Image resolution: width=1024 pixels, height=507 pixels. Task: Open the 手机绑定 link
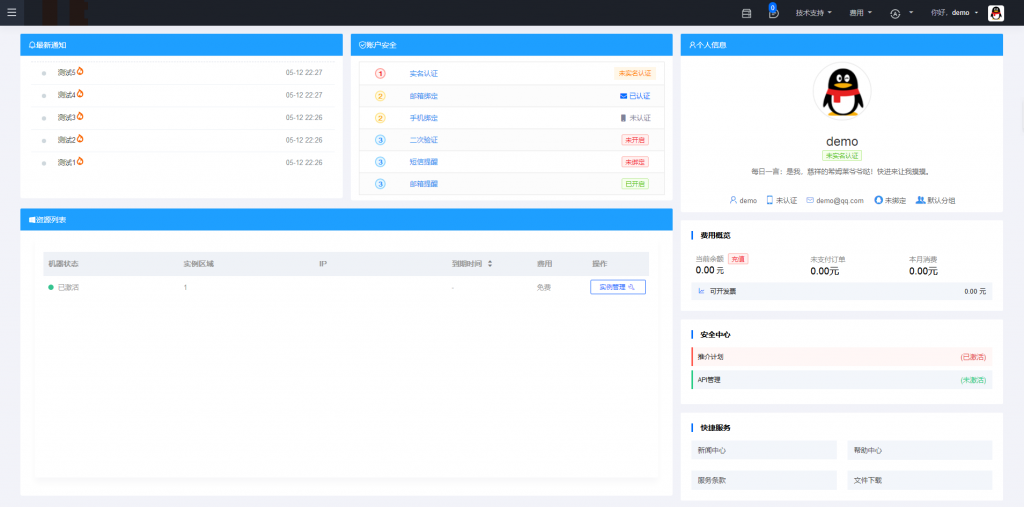pyautogui.click(x=423, y=118)
